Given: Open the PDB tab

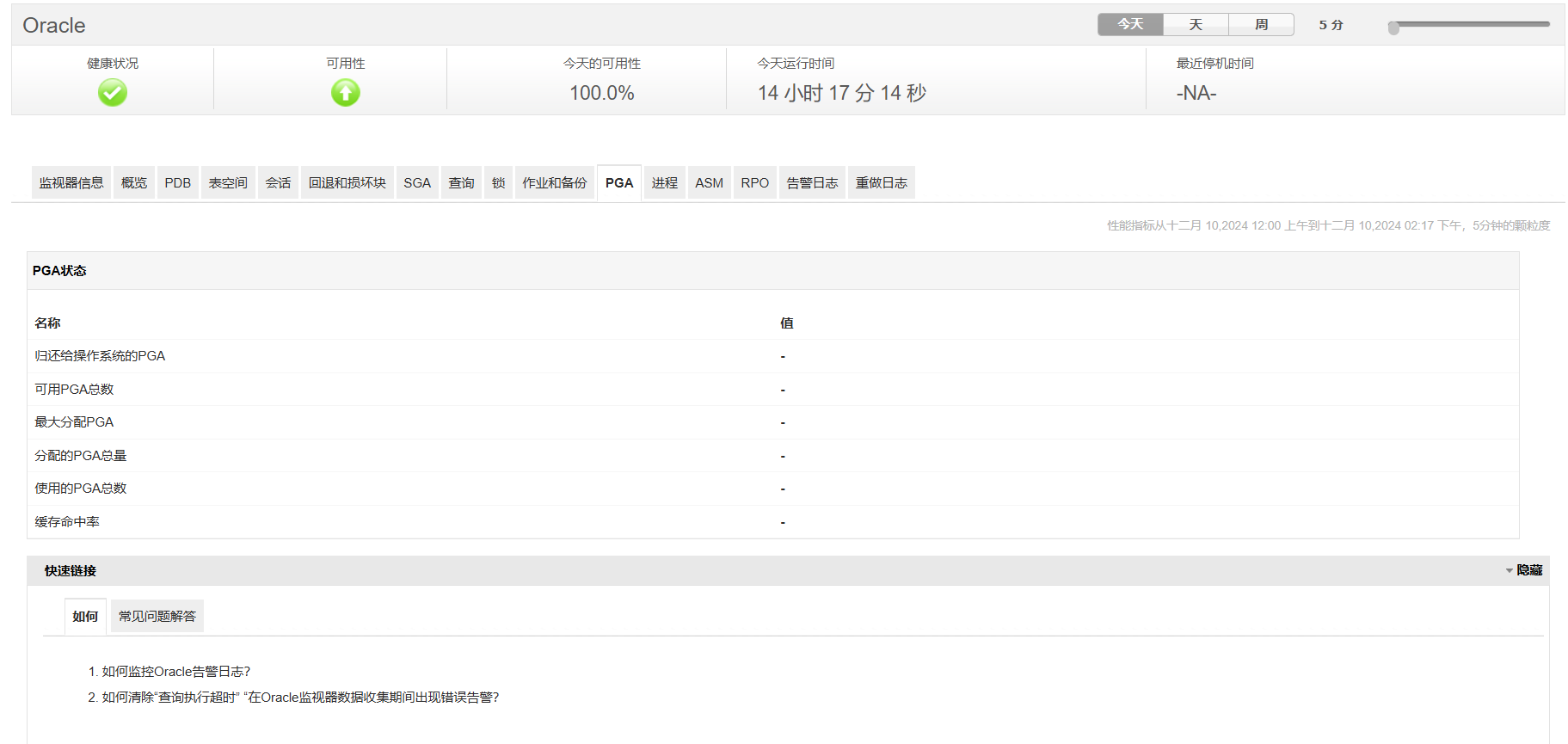Looking at the screenshot, I should point(178,182).
